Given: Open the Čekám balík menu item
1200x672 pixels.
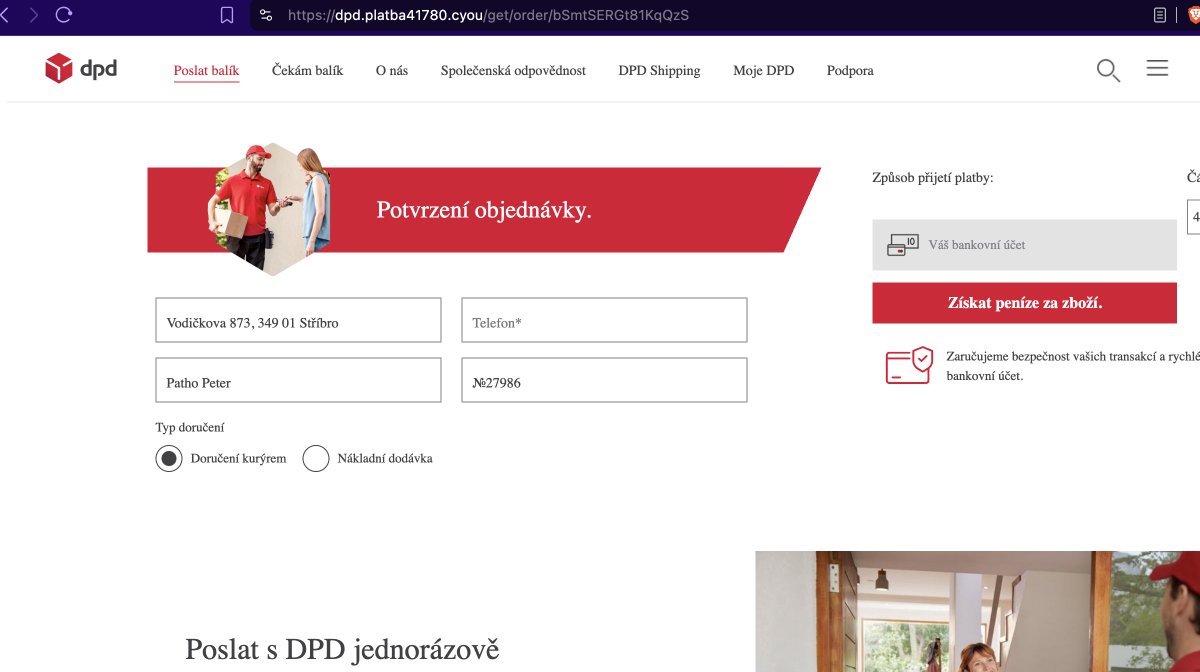Looking at the screenshot, I should [306, 70].
